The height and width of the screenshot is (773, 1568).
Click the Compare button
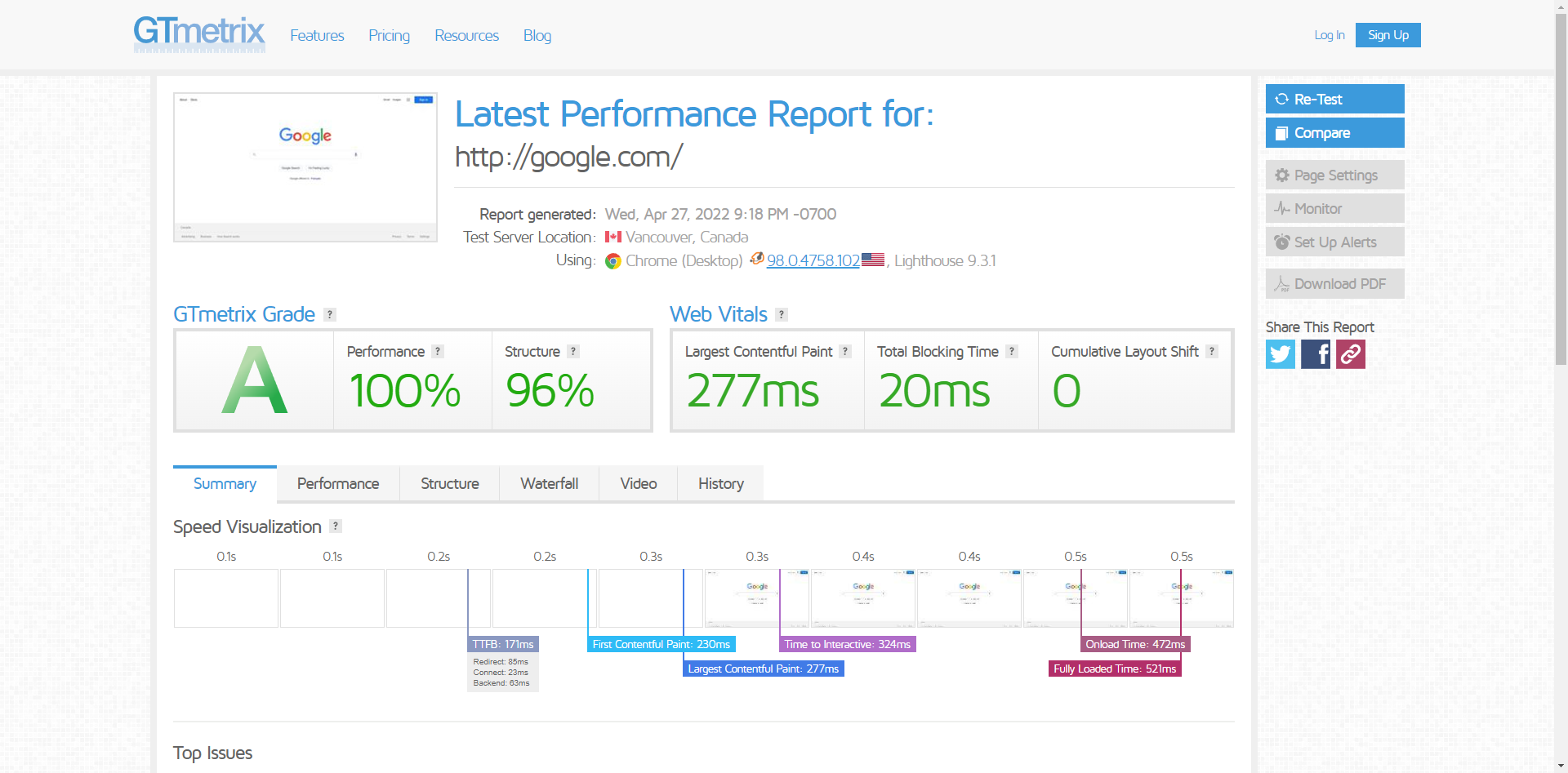click(x=1335, y=133)
